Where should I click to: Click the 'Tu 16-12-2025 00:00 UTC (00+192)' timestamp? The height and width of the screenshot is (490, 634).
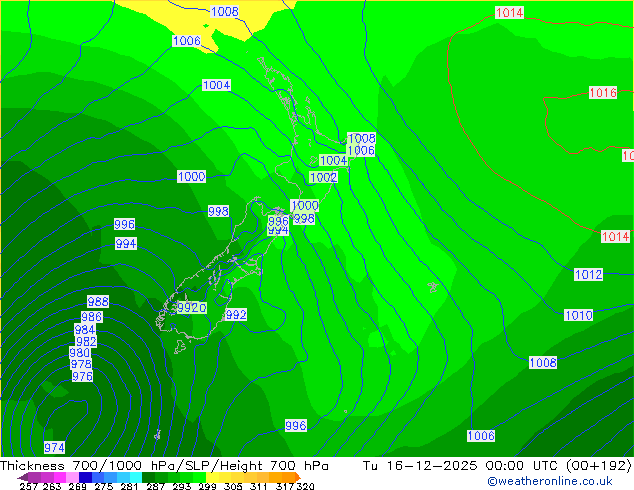point(497,466)
